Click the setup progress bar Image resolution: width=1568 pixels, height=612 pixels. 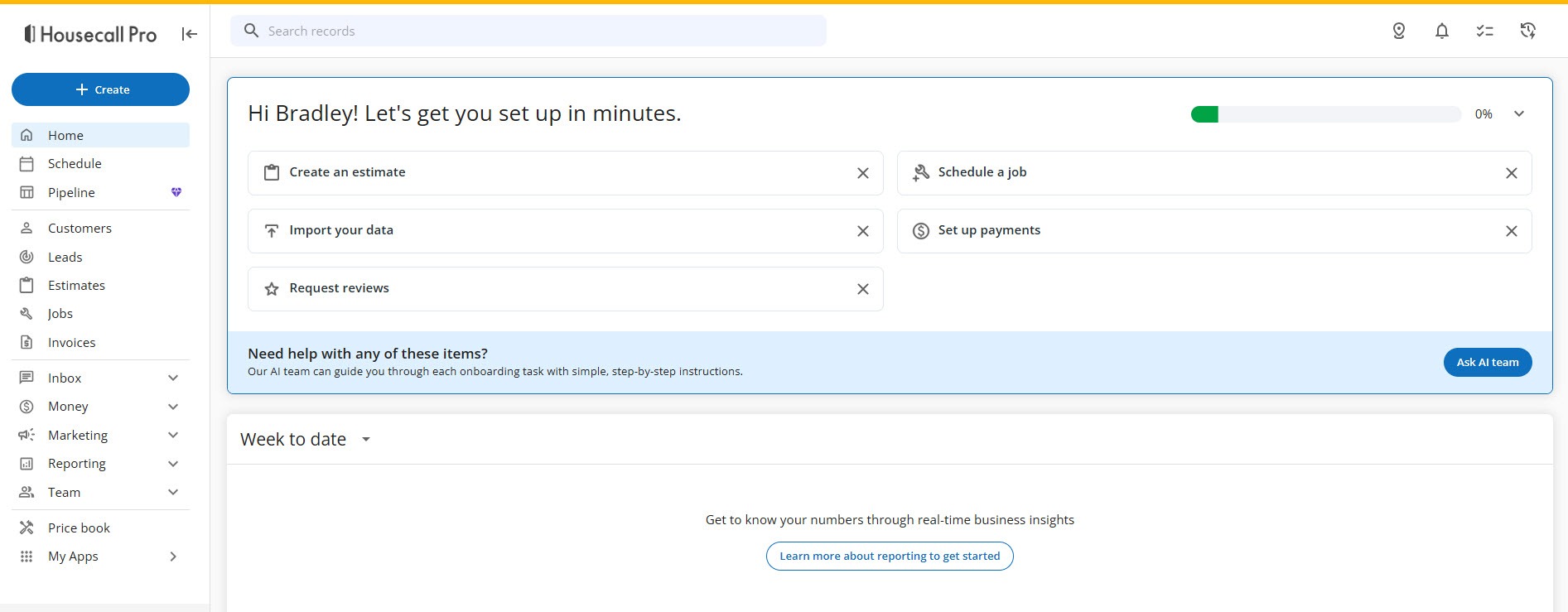click(1326, 114)
